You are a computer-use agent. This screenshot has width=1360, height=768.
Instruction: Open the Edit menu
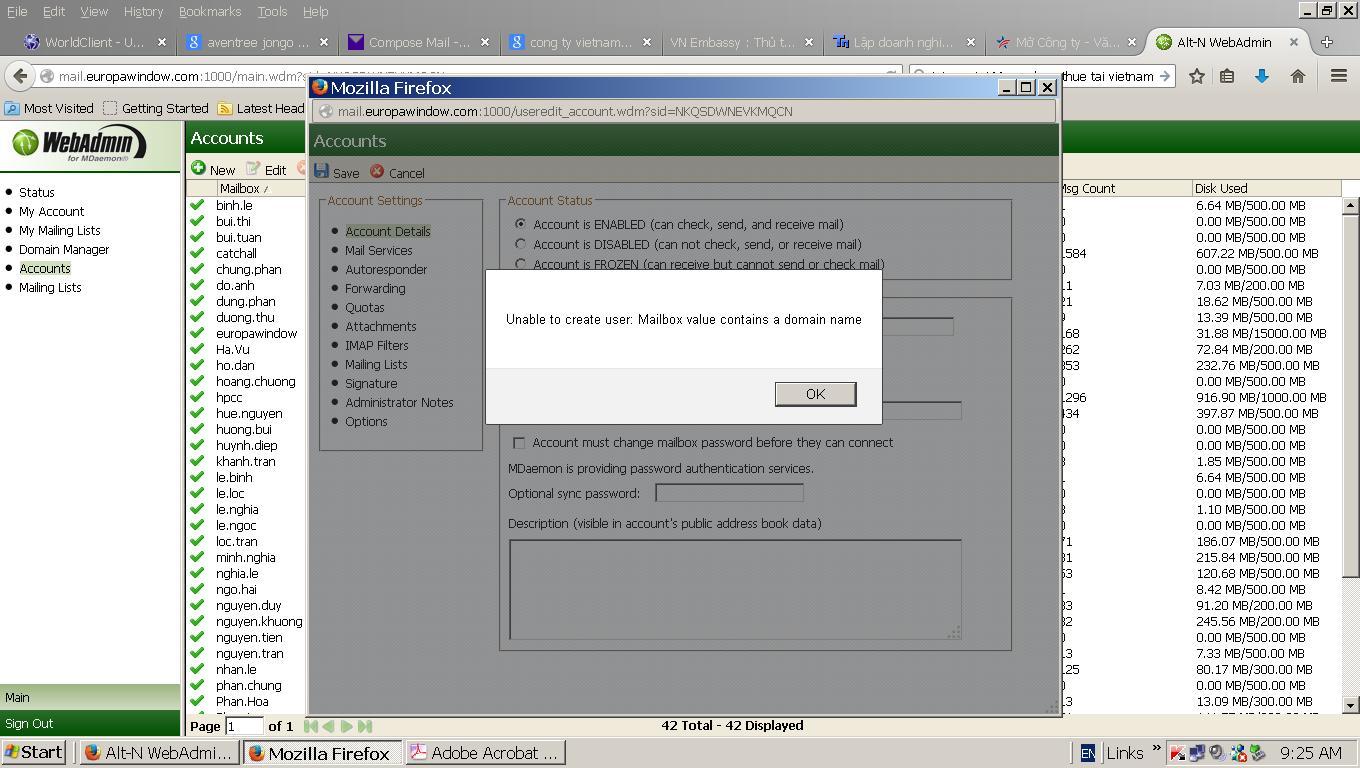point(53,11)
